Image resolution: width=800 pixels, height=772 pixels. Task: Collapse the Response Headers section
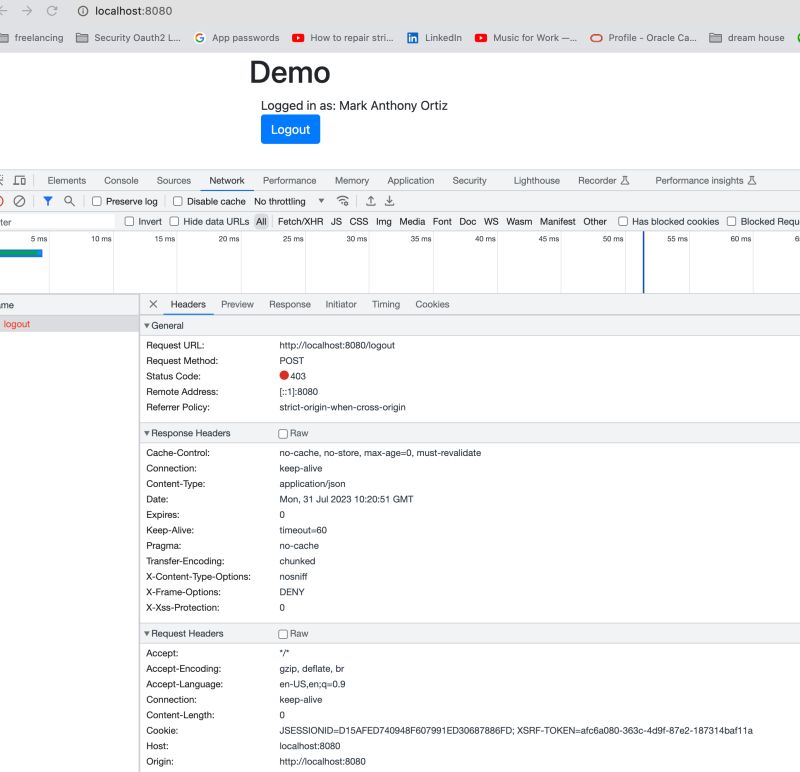148,433
